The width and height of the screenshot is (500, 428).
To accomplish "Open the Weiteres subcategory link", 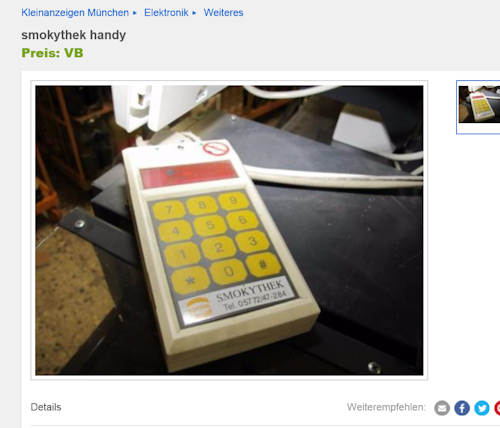I will 223,13.
